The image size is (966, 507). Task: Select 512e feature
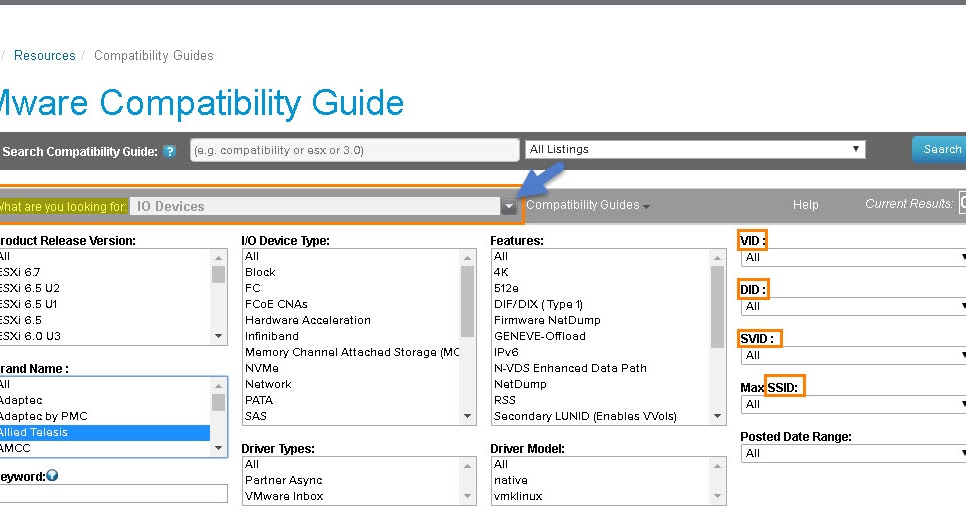pos(506,288)
